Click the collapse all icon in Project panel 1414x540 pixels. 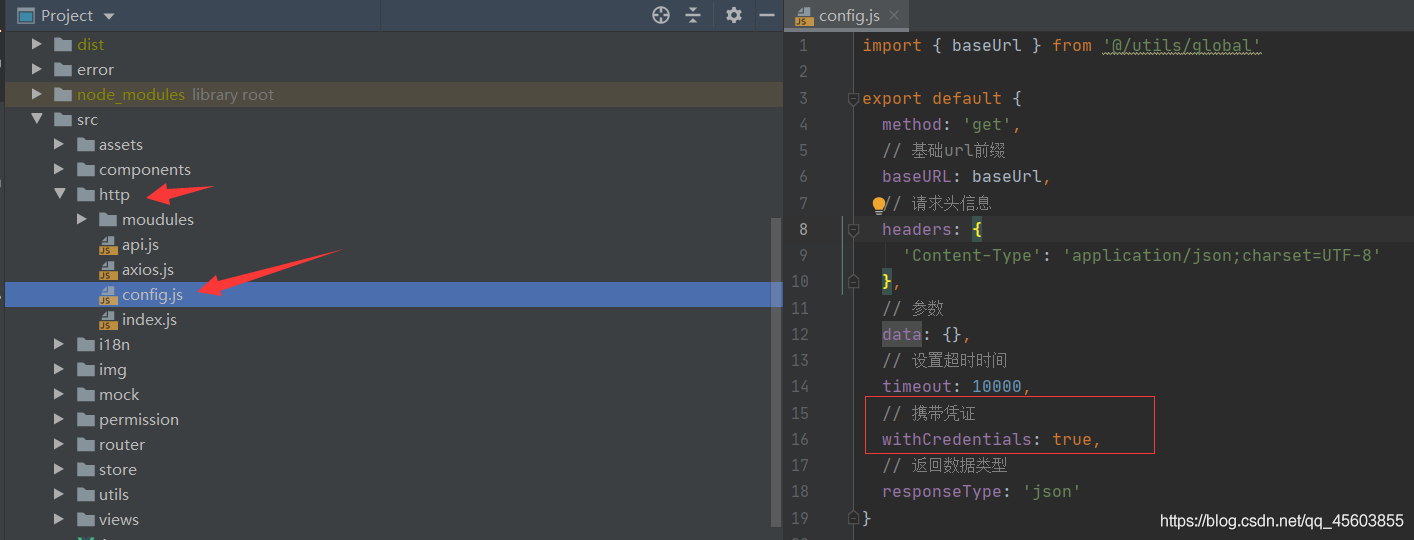click(x=693, y=15)
